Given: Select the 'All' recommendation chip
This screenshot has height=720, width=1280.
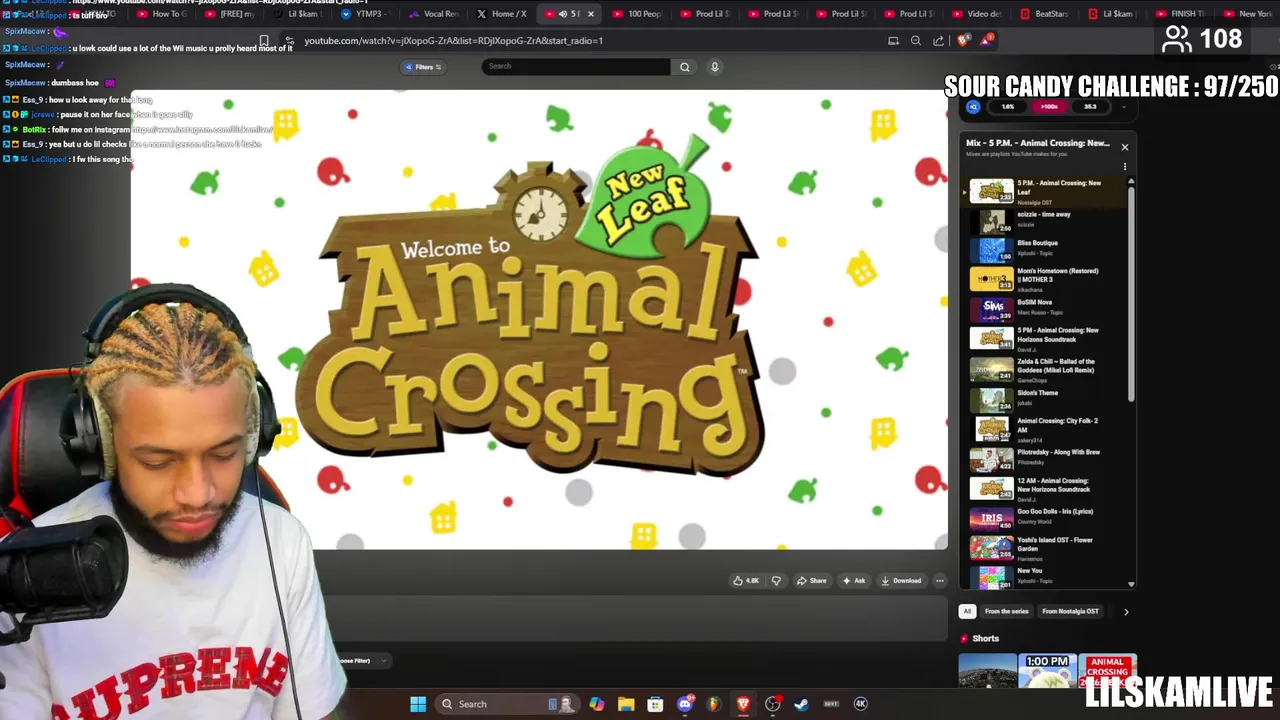Looking at the screenshot, I should point(967,611).
